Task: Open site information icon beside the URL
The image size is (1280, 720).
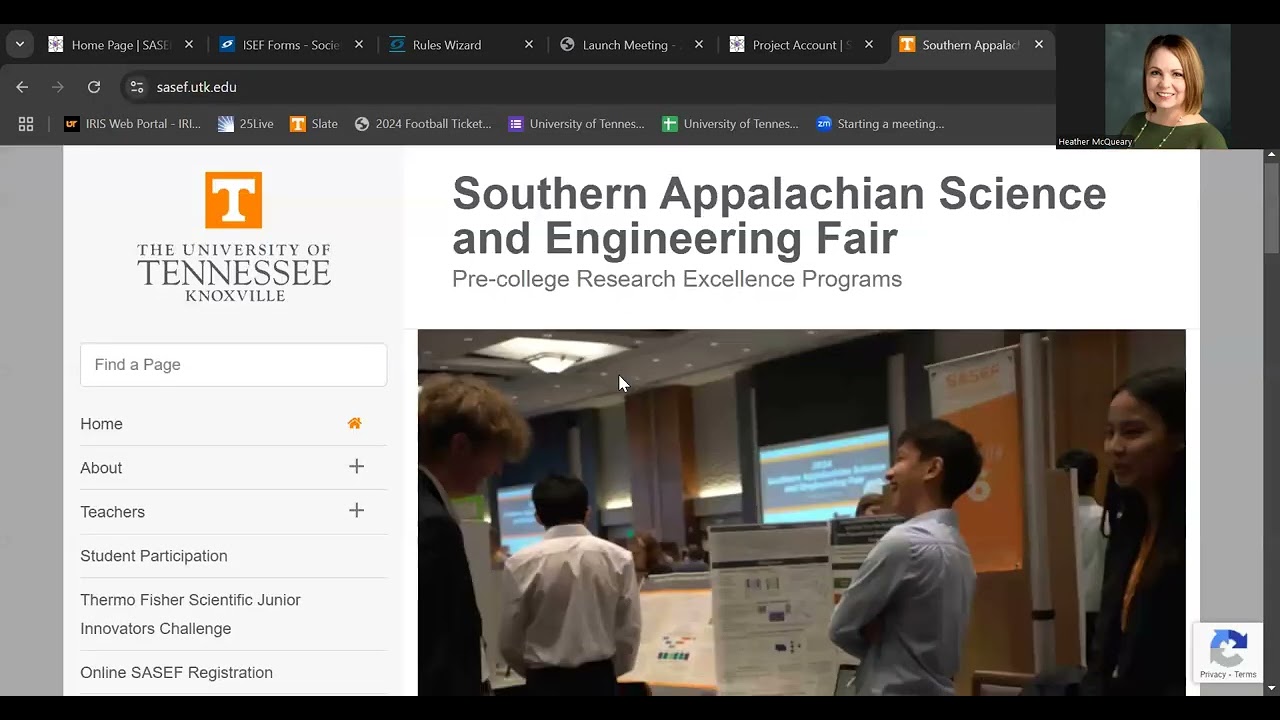Action: tap(137, 87)
